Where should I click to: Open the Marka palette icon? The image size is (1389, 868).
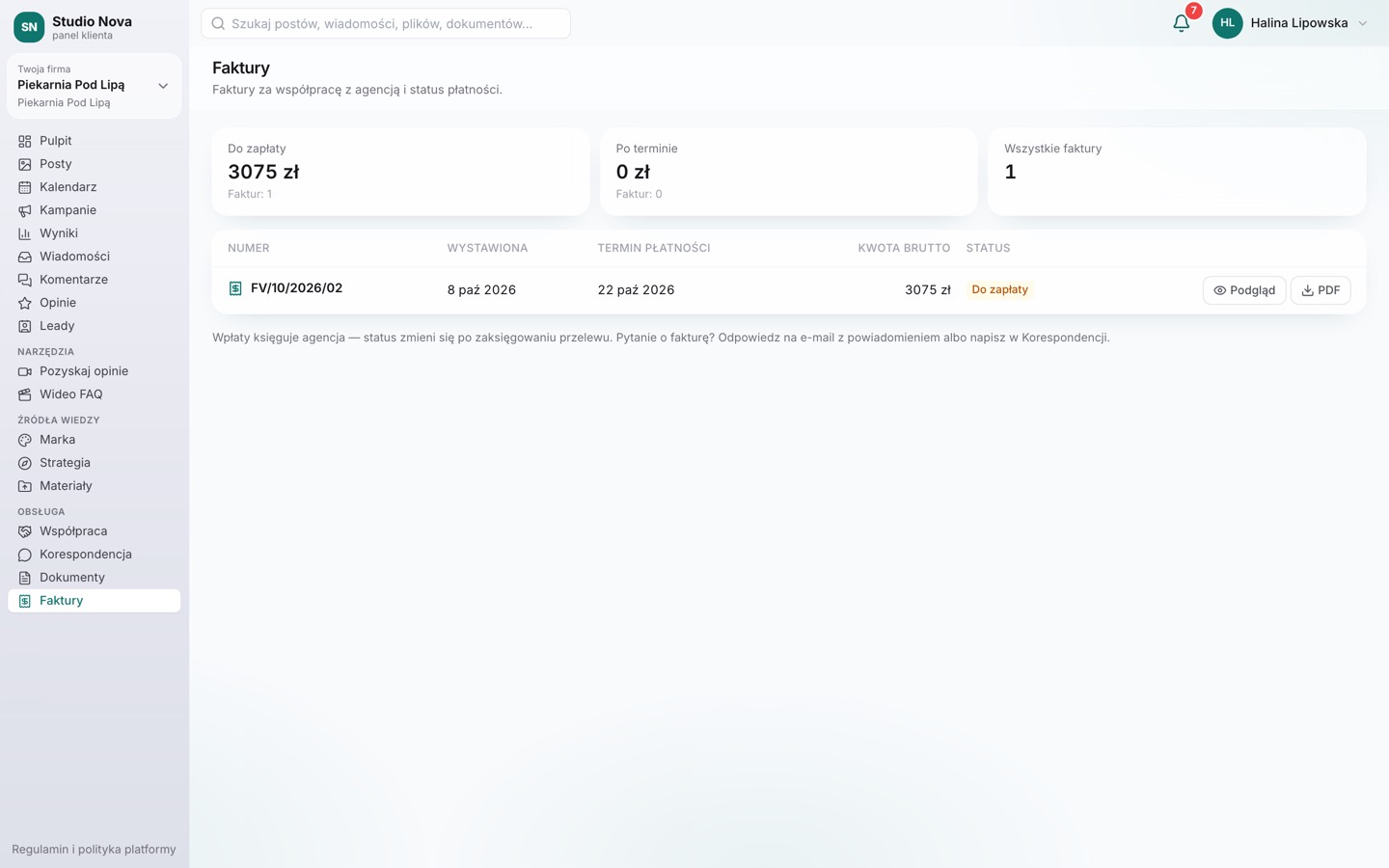click(x=25, y=440)
